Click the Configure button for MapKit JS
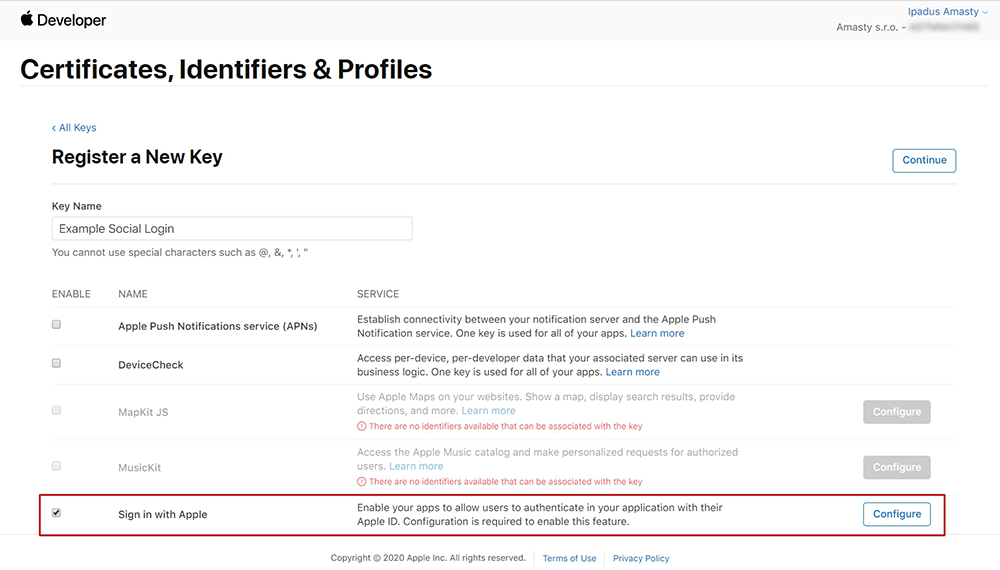Screen dimensions: 1000x570 (897, 412)
